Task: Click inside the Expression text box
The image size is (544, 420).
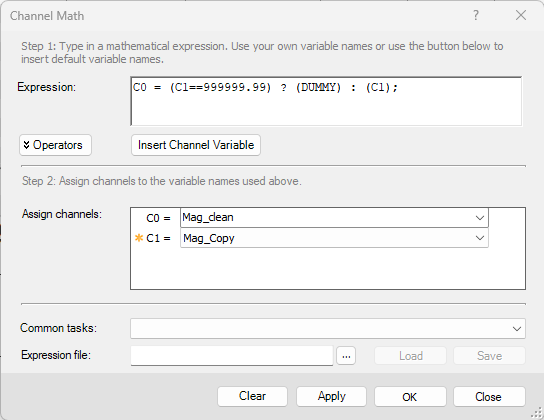Action: (x=326, y=101)
